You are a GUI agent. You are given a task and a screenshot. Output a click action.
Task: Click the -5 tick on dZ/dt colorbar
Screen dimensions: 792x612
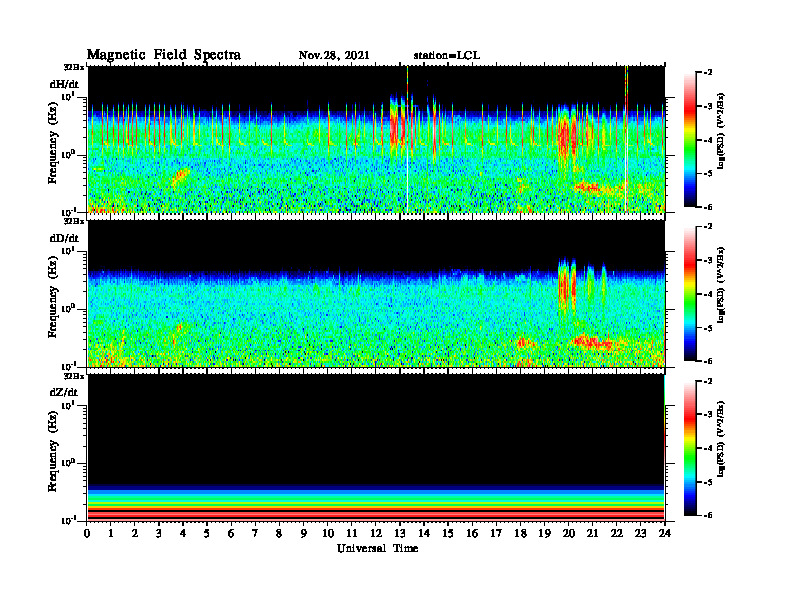point(708,482)
